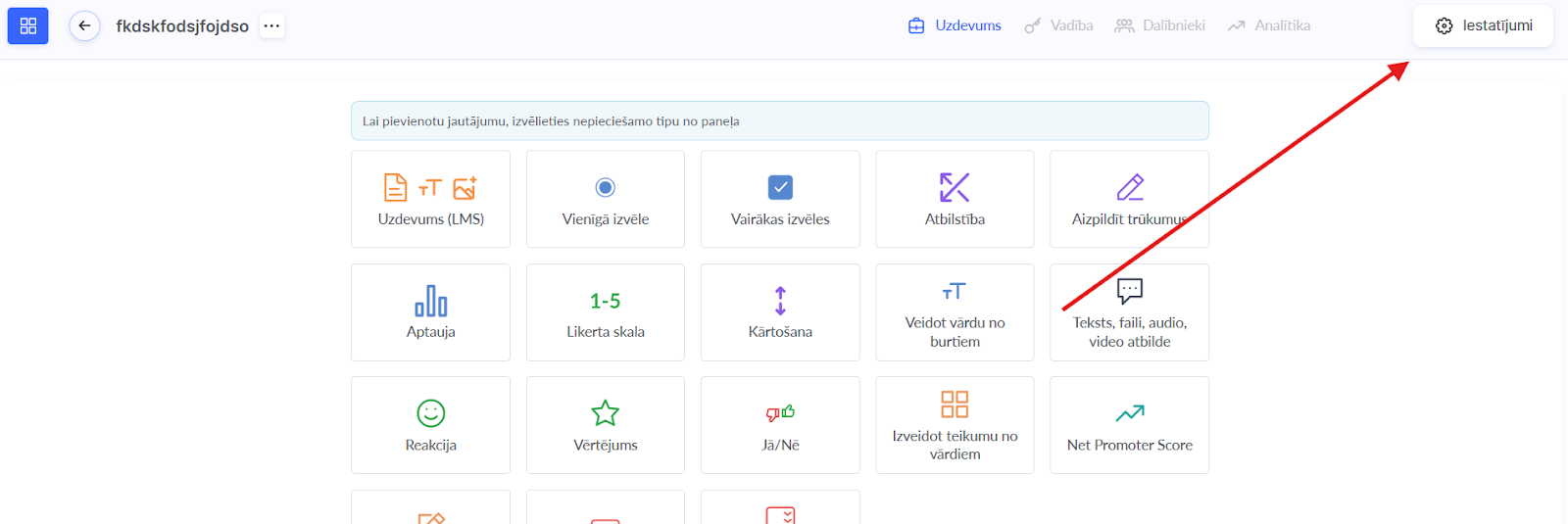Open the three-dots options menu
The image size is (1568, 524).
(x=271, y=25)
